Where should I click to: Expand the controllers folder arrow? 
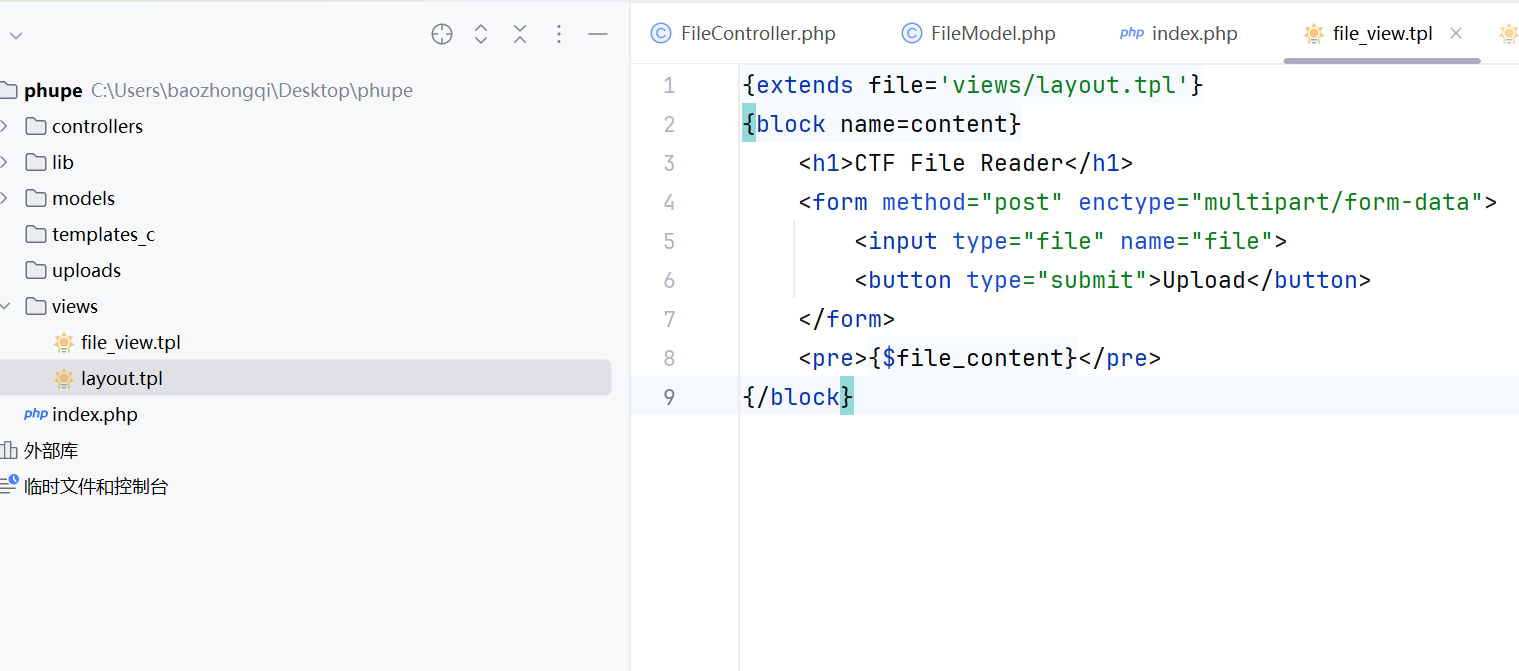[x=5, y=126]
